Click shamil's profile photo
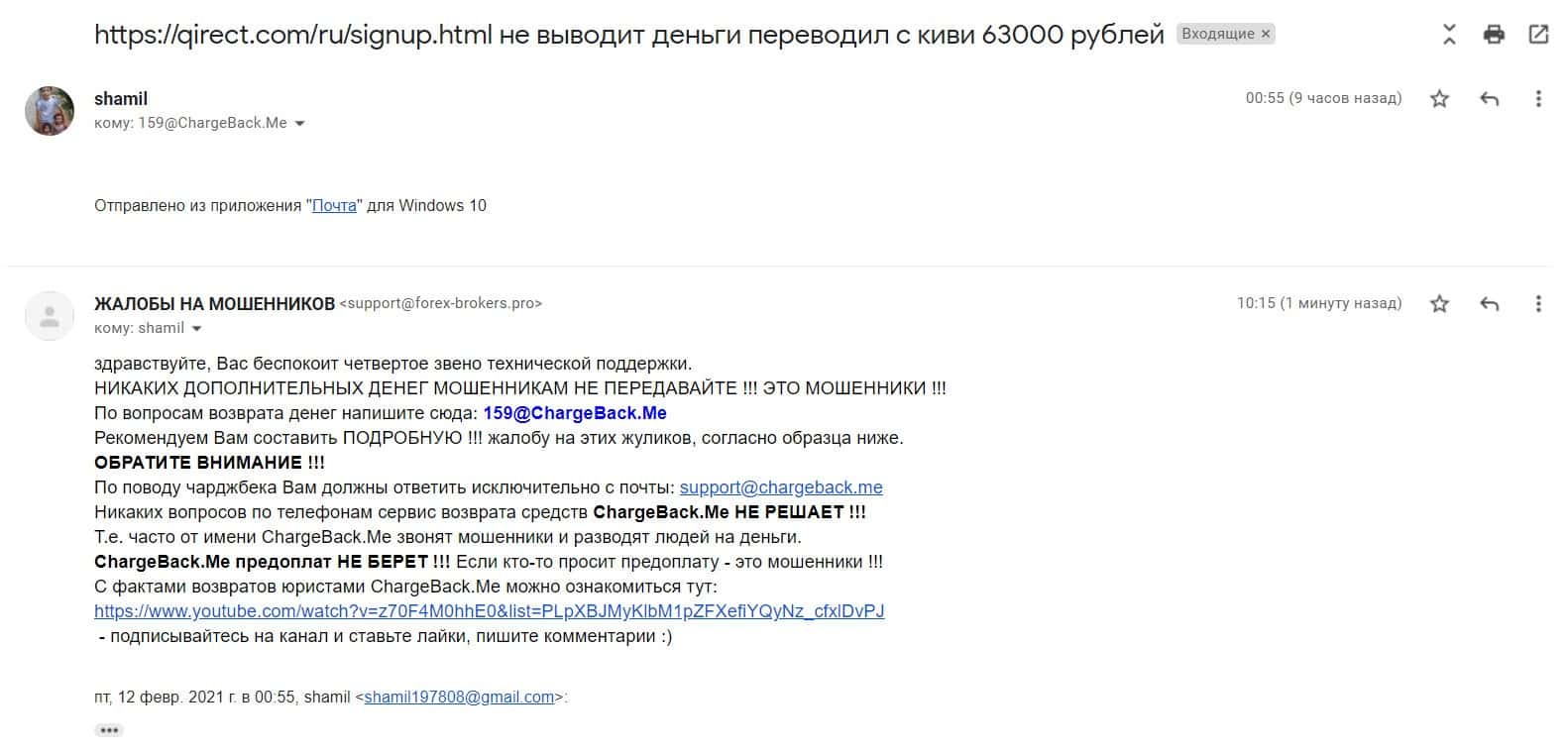 (x=50, y=110)
